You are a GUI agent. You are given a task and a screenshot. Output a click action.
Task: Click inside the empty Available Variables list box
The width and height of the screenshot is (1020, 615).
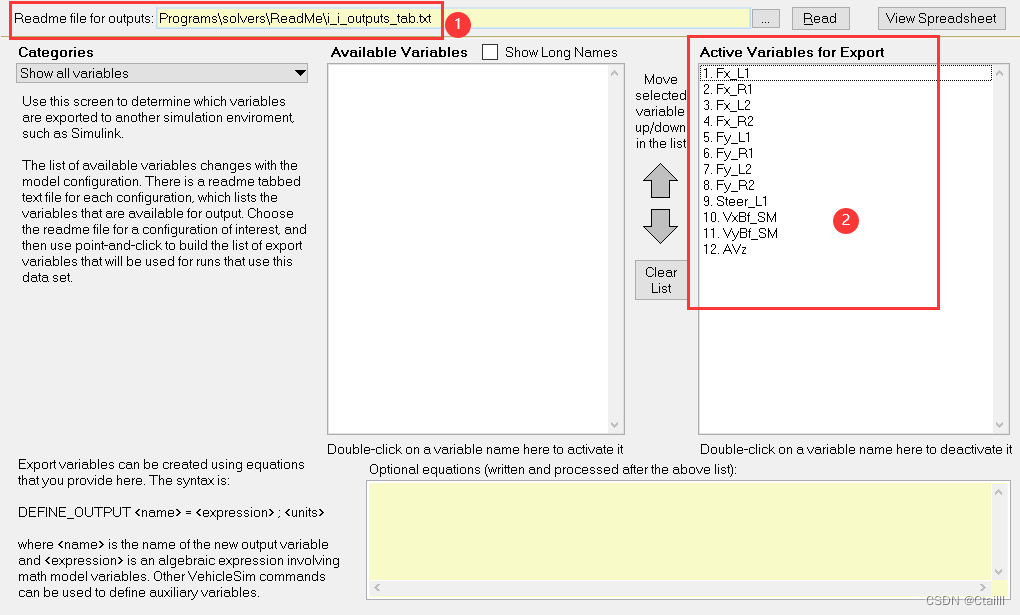[x=468, y=249]
